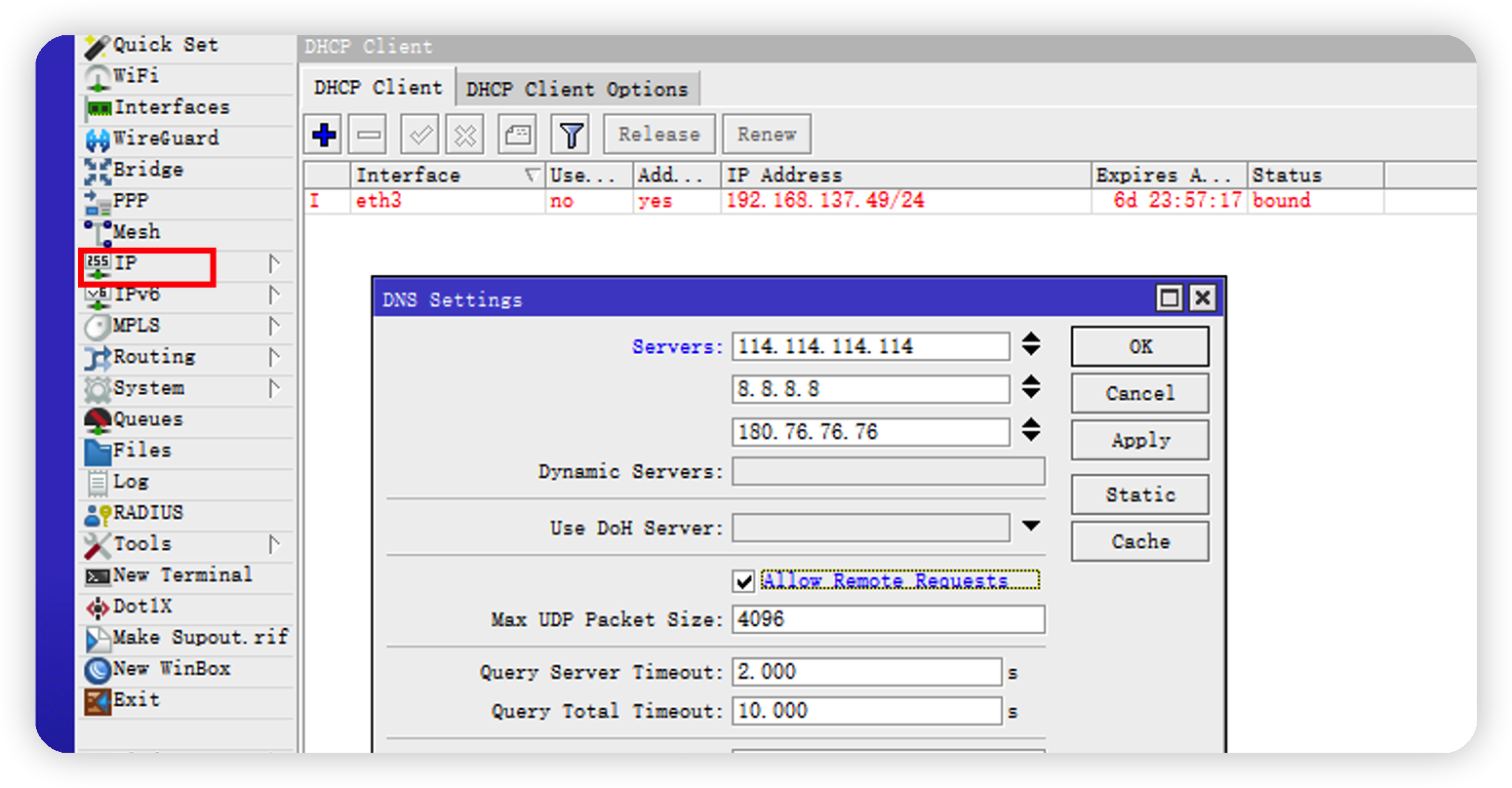Click Apply in DNS Settings
The image size is (1512, 788).
[1140, 440]
